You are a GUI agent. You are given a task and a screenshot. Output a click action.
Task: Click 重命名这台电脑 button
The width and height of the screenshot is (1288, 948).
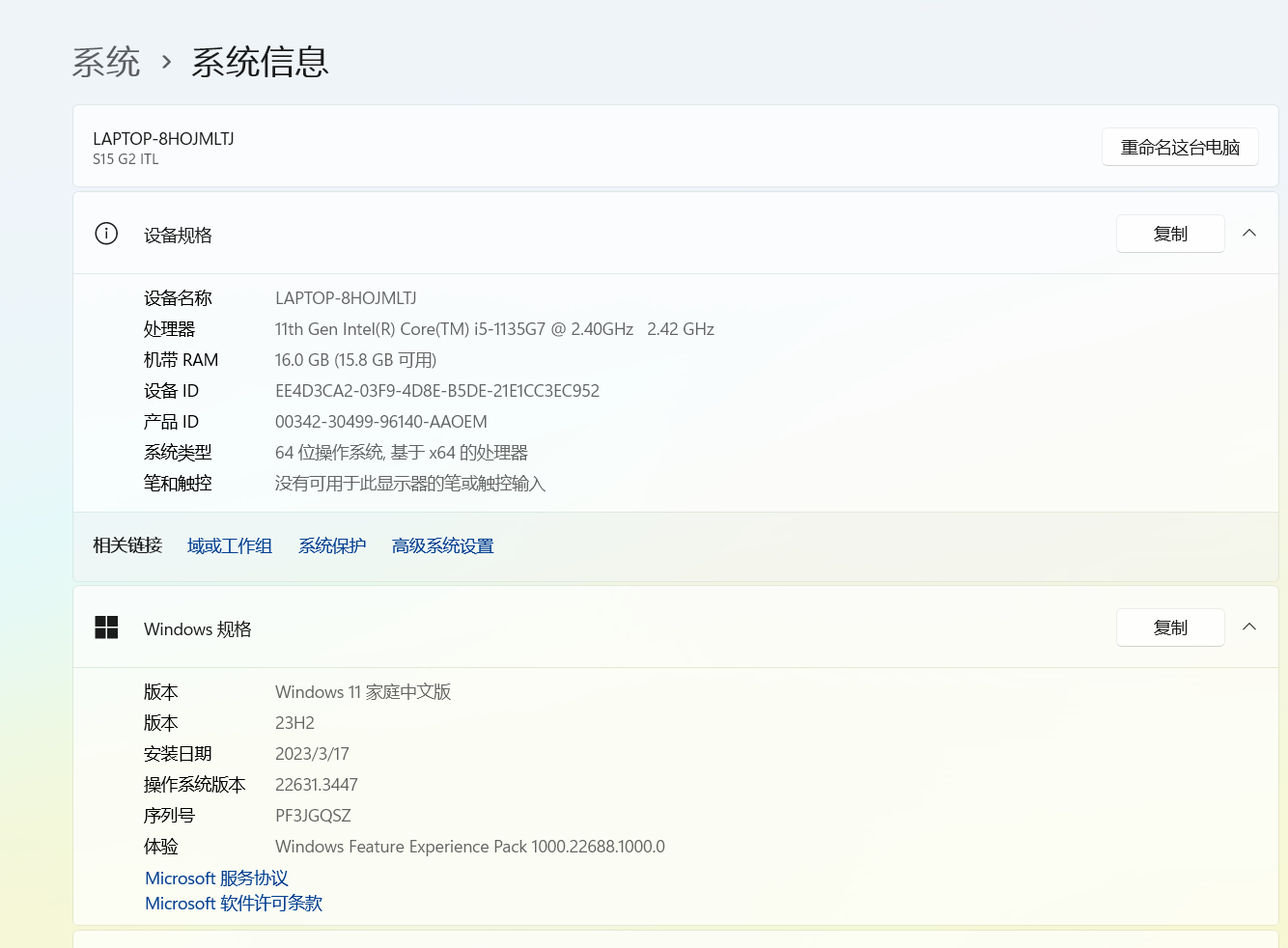click(x=1180, y=147)
